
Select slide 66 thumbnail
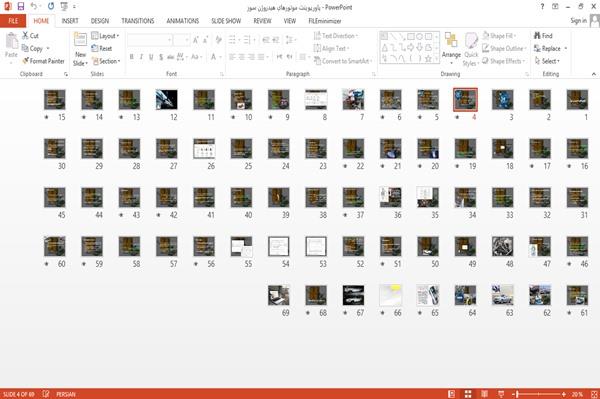point(390,295)
